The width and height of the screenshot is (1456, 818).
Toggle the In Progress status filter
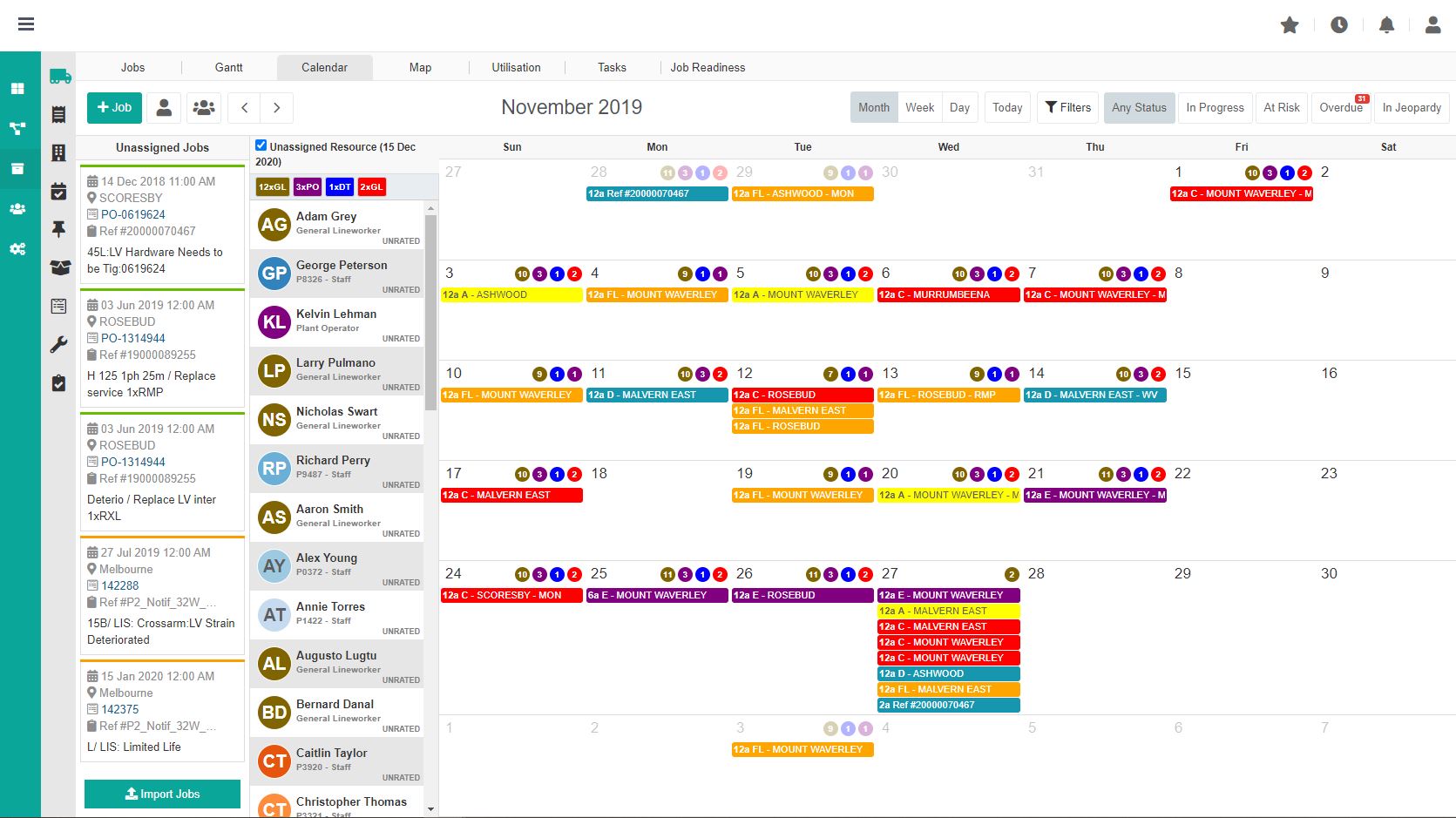1215,108
